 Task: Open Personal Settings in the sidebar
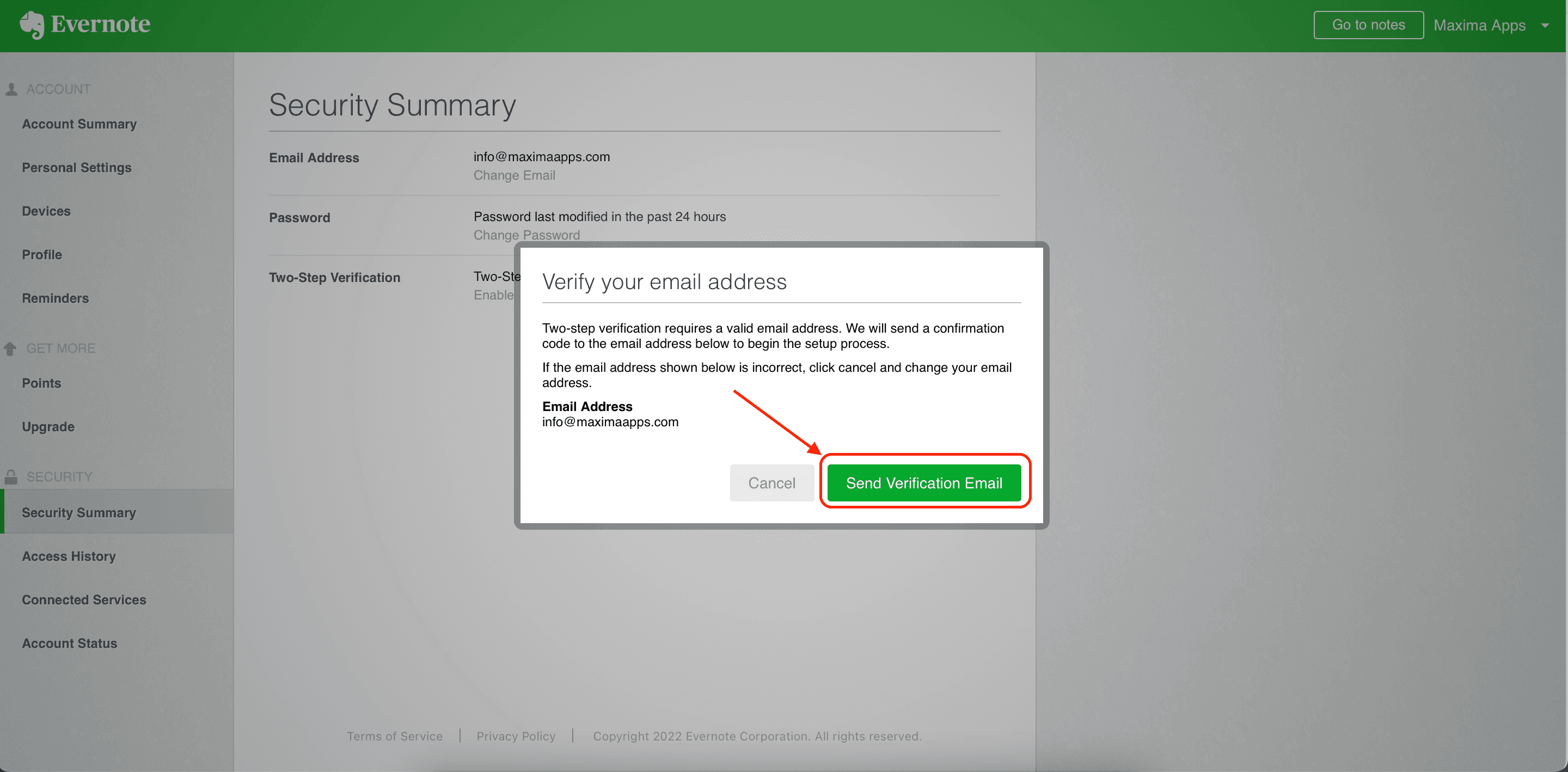[x=77, y=168]
